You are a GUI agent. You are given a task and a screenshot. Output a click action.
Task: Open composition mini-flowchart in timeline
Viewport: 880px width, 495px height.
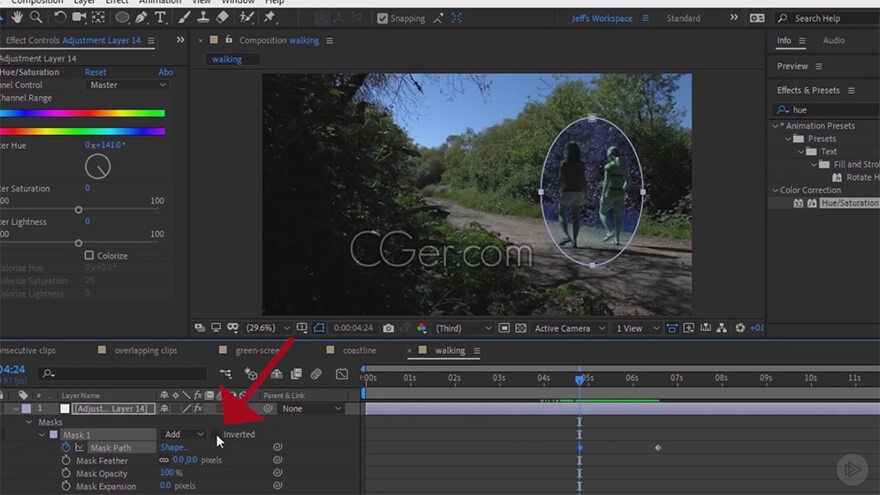click(x=226, y=374)
